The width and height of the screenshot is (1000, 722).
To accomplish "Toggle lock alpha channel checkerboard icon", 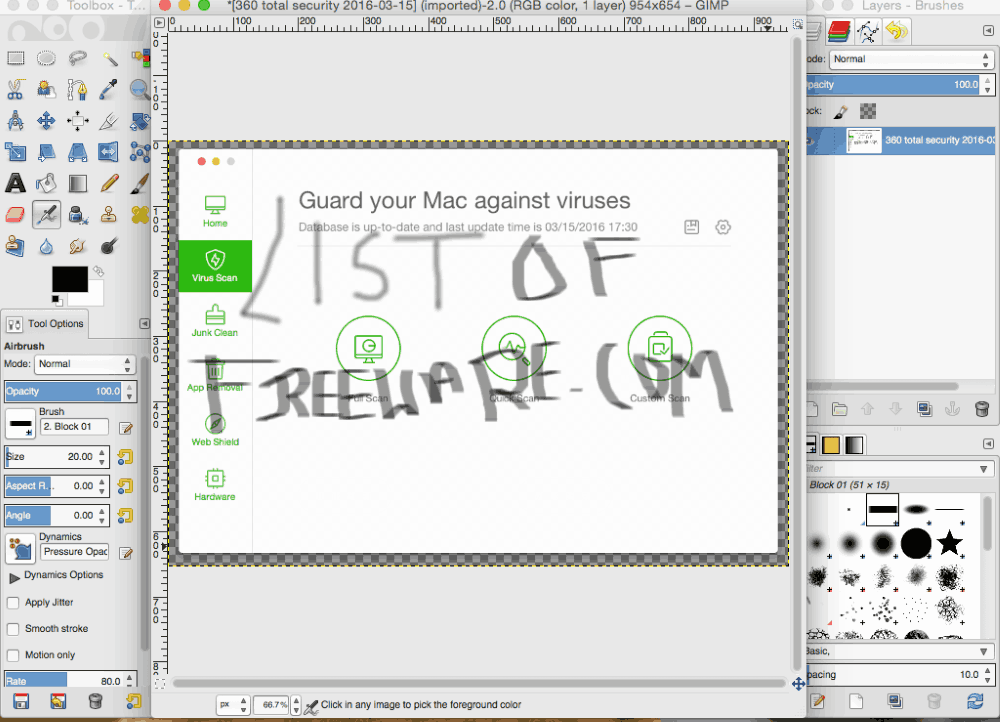I will 868,112.
